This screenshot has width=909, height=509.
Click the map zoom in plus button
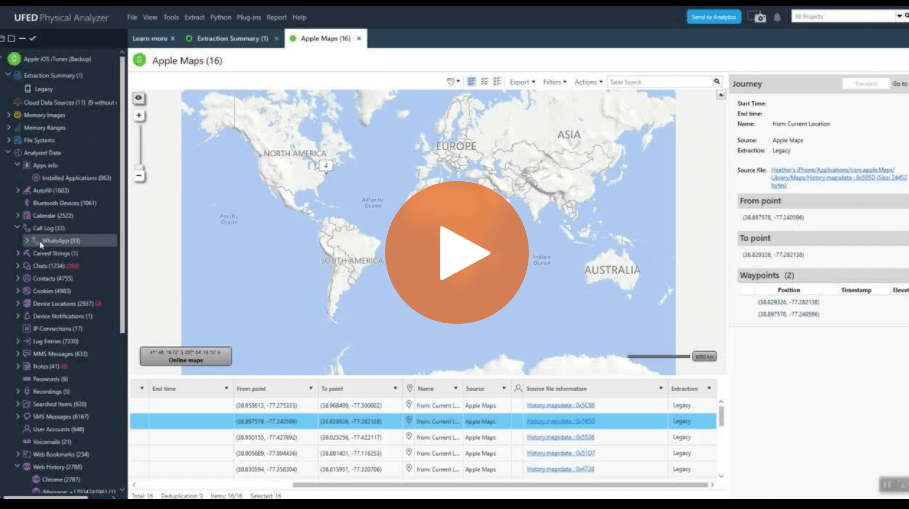pos(139,115)
